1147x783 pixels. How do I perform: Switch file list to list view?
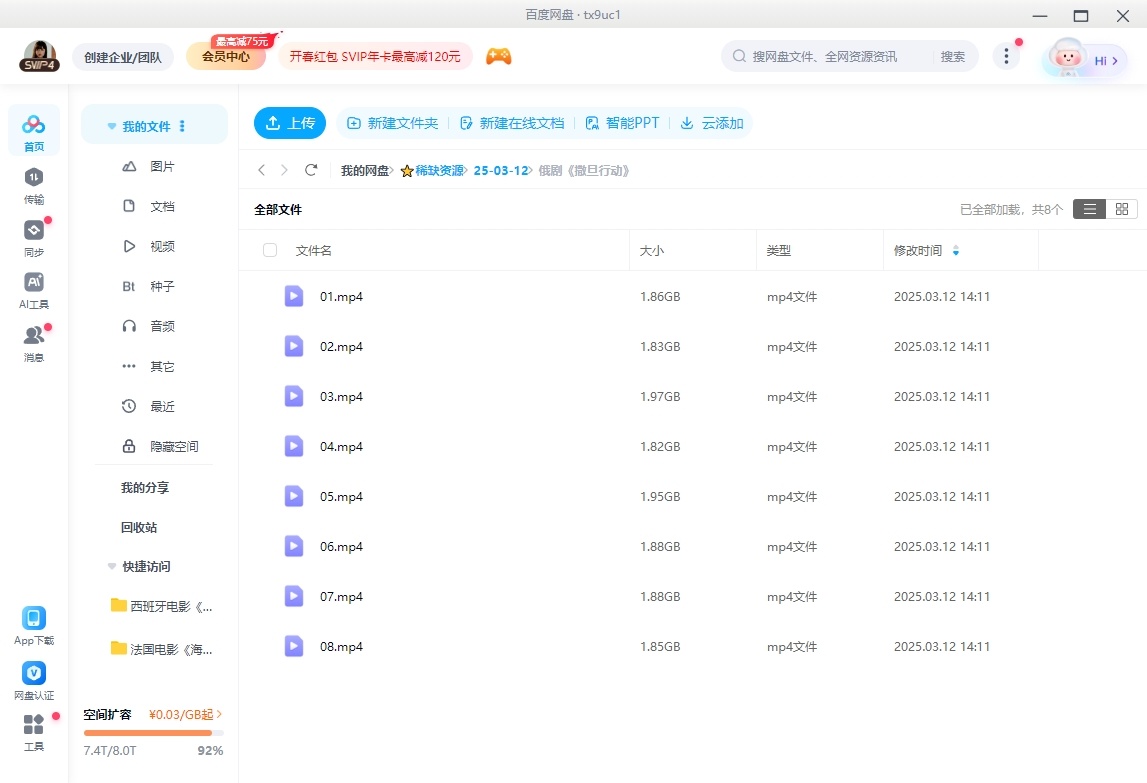1089,209
